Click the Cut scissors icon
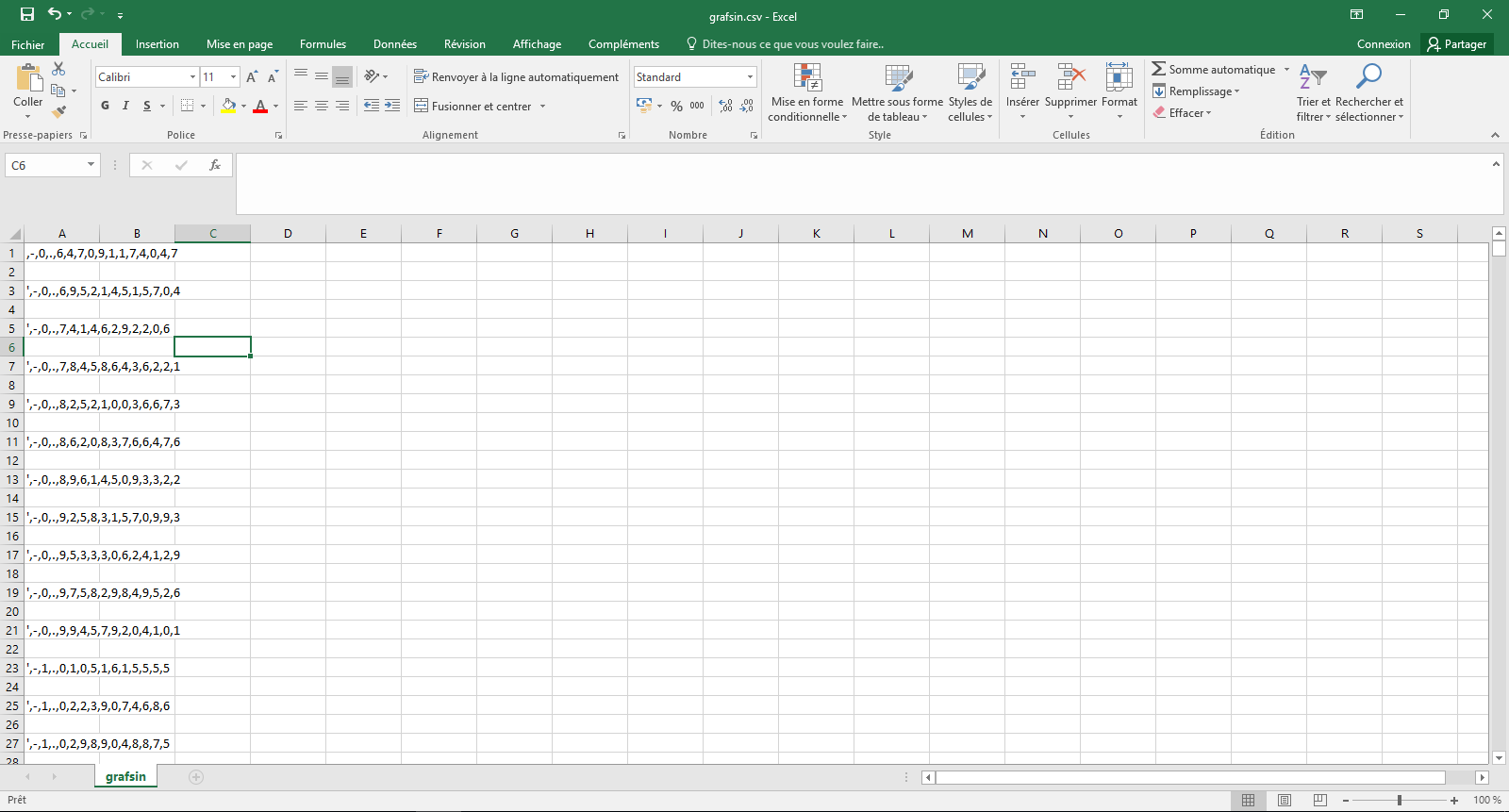The image size is (1509, 812). click(x=58, y=69)
